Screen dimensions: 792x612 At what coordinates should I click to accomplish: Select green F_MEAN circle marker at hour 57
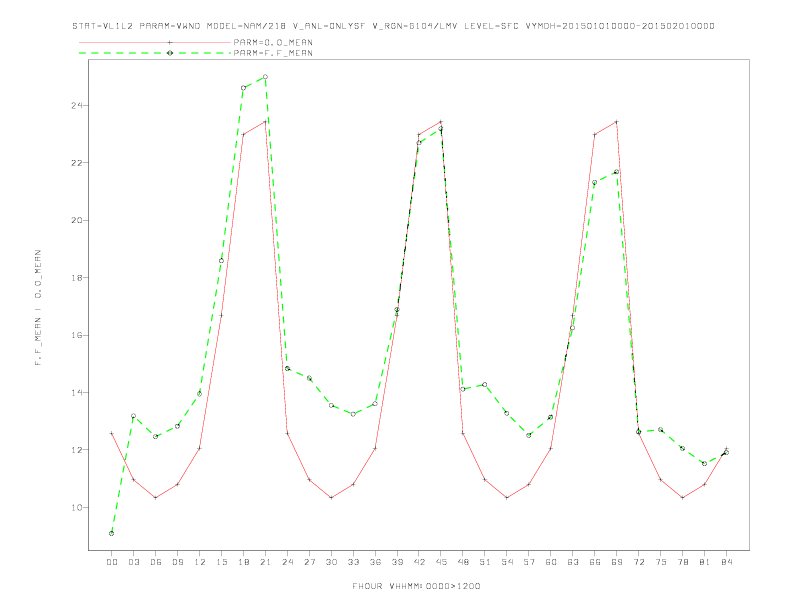529,435
